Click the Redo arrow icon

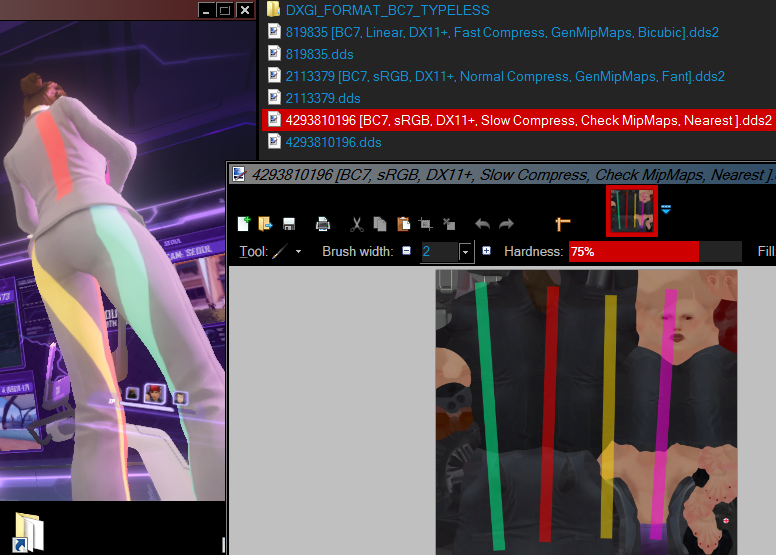[506, 224]
